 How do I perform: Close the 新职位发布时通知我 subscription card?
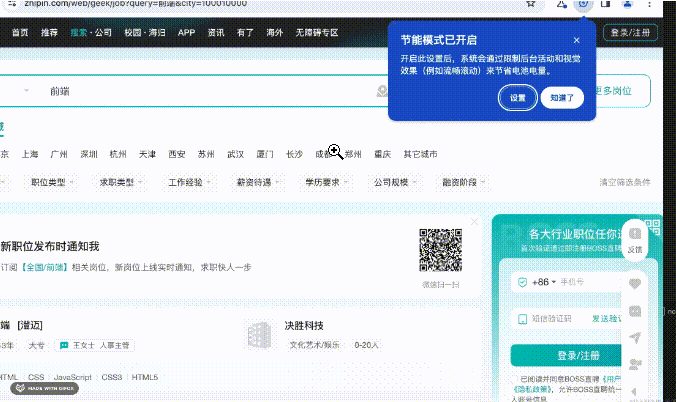click(474, 222)
